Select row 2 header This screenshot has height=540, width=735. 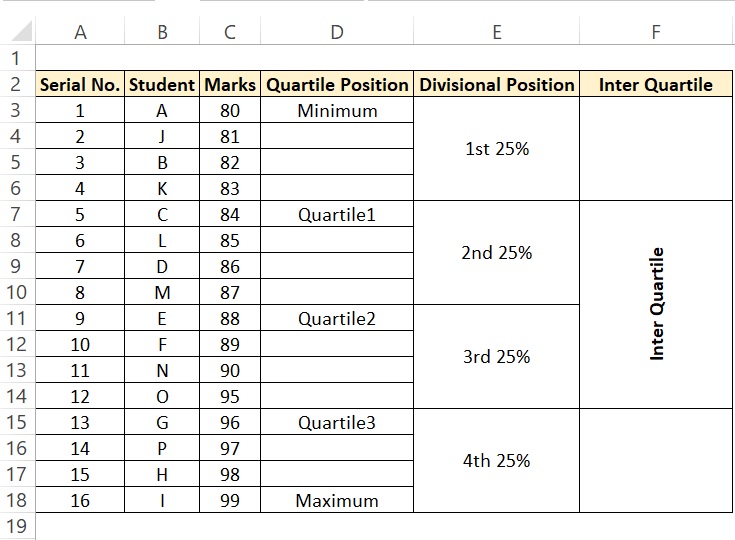[x=16, y=85]
